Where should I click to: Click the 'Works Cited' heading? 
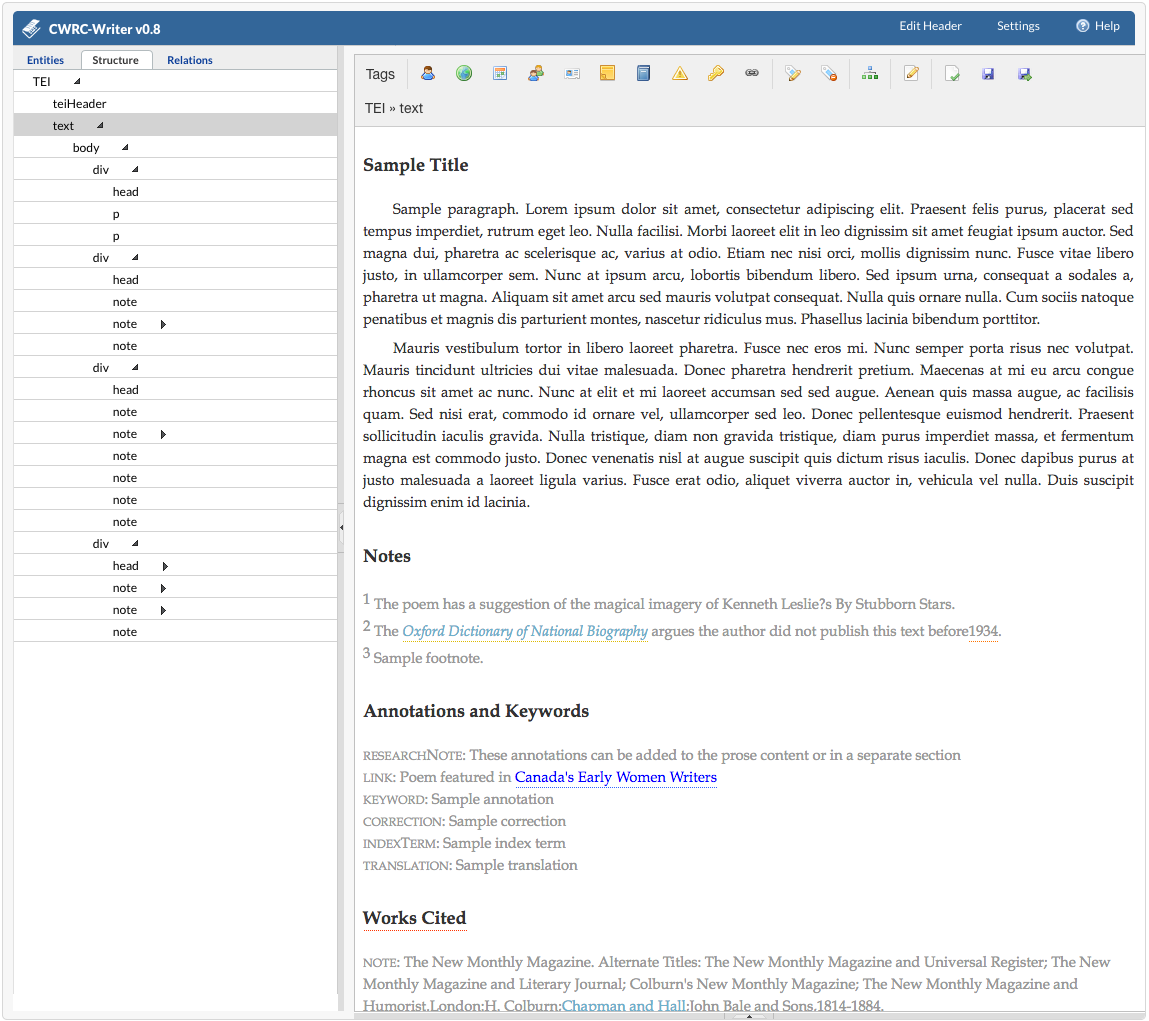[x=415, y=918]
